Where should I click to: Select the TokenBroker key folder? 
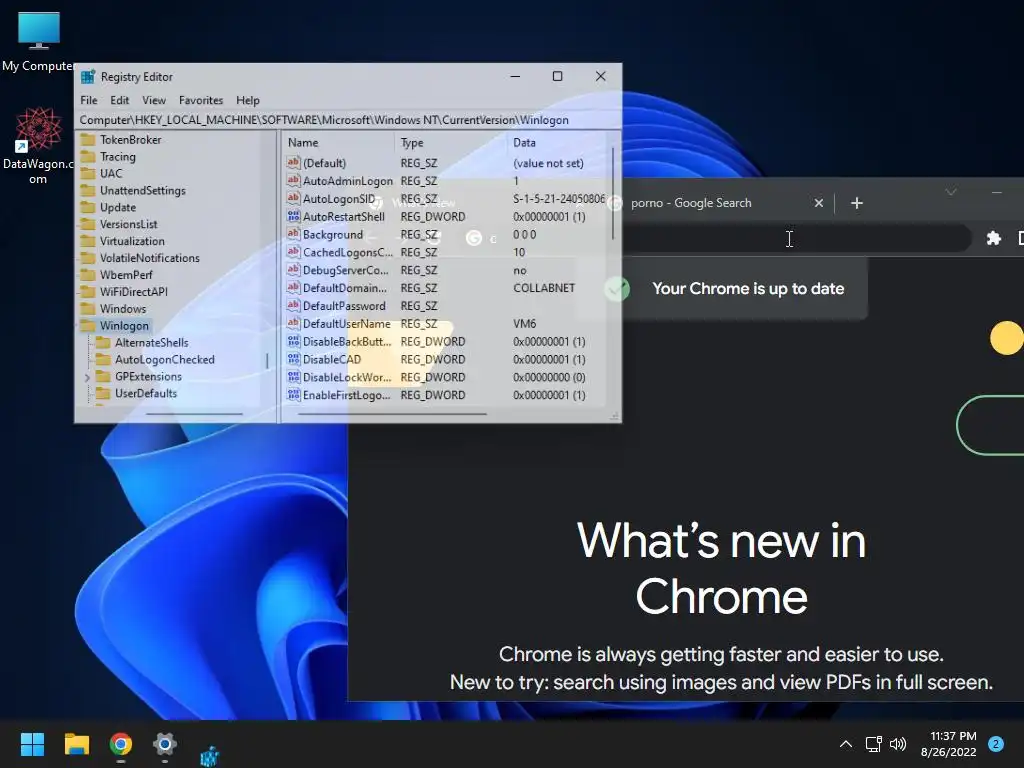[x=130, y=140]
